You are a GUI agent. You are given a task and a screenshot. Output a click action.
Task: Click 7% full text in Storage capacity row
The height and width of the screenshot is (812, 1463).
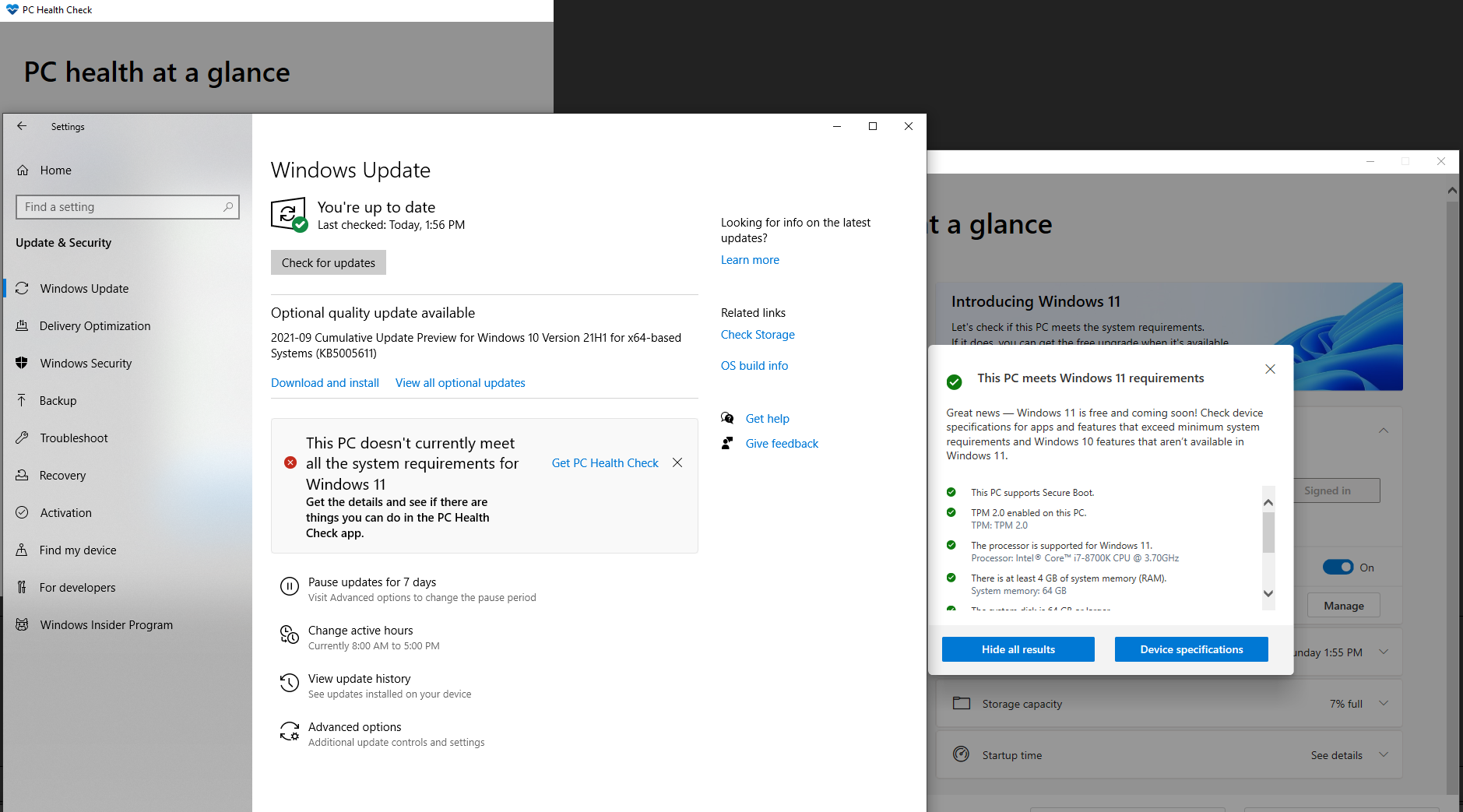[1346, 704]
